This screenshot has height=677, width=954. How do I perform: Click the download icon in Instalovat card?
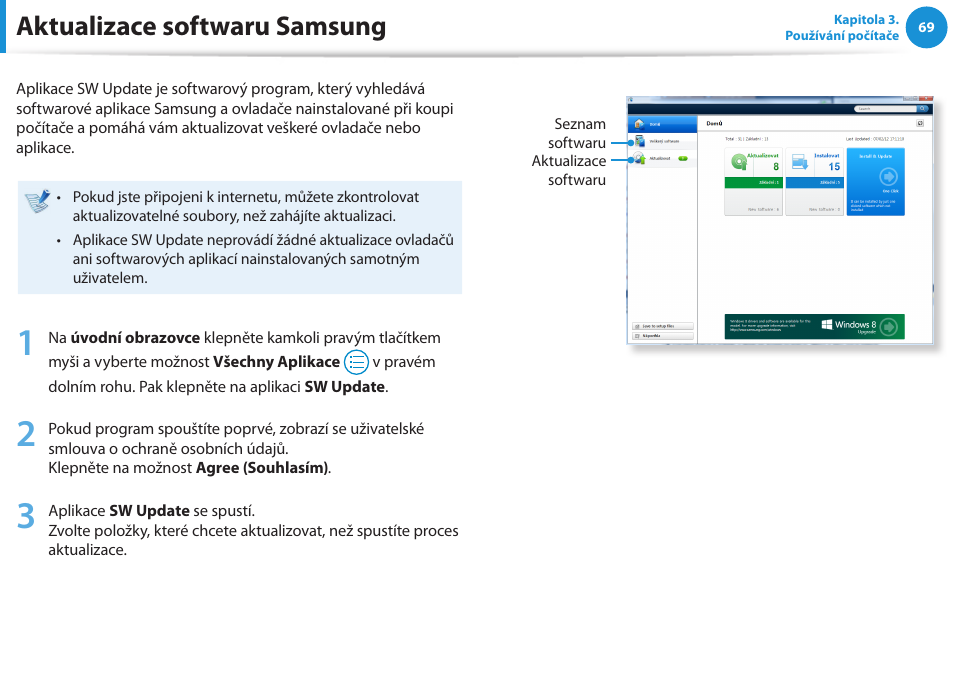[799, 162]
